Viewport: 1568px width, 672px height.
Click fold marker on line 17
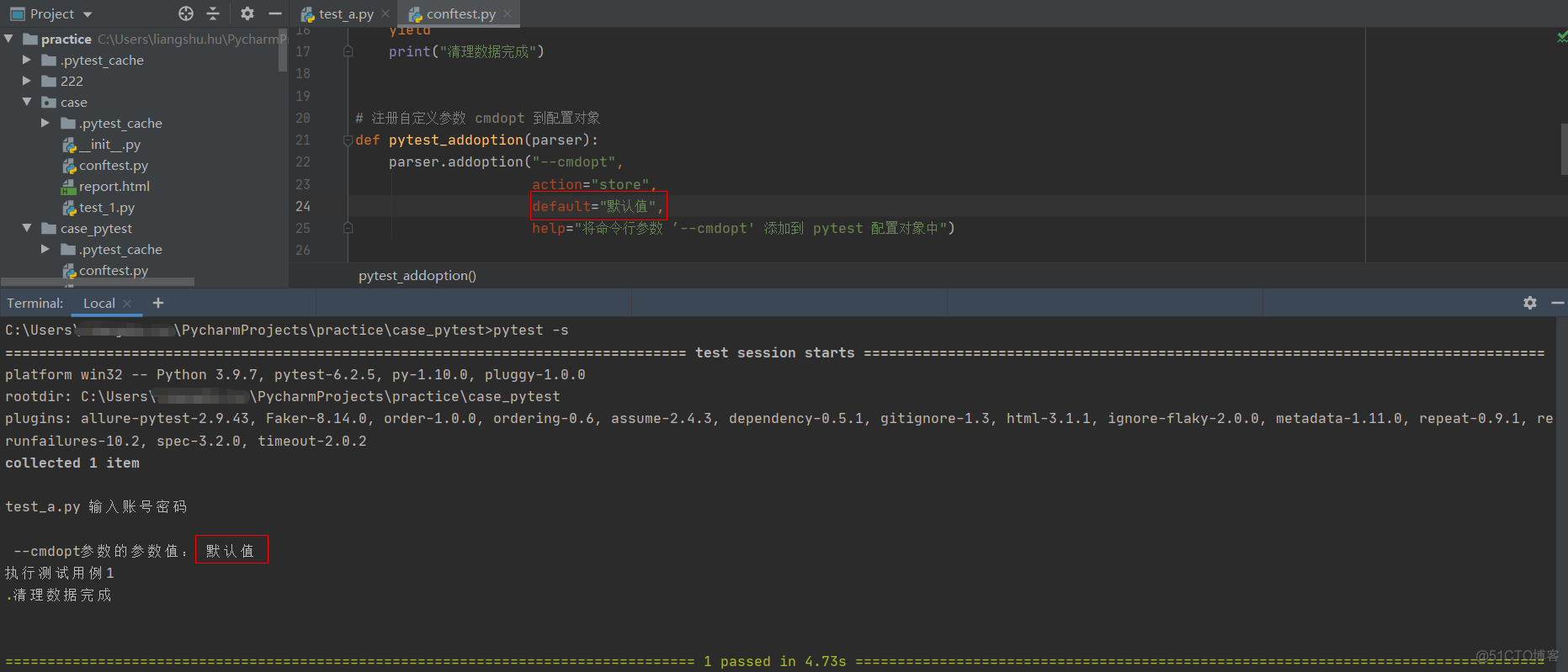[348, 51]
